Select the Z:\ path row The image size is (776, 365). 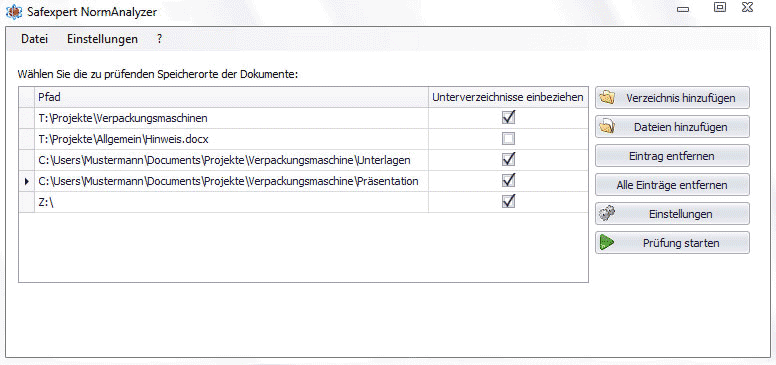(x=231, y=202)
